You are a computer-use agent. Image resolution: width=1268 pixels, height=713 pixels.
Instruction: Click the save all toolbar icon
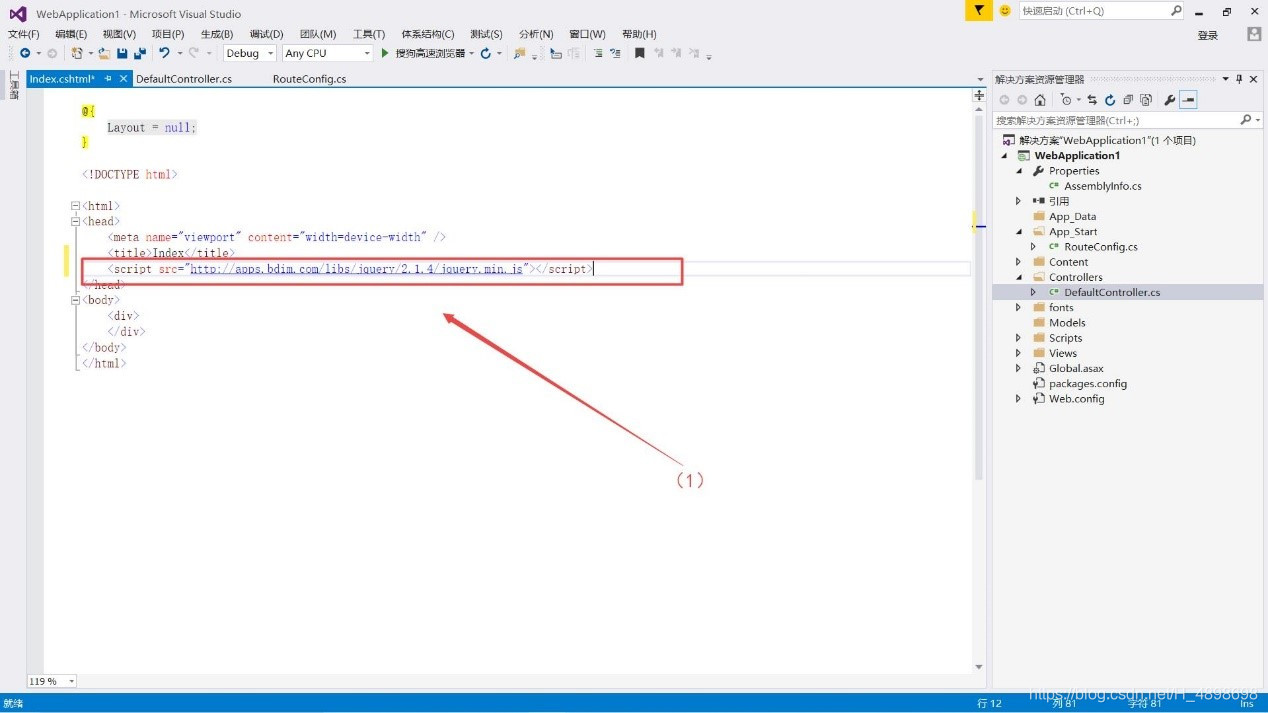(139, 53)
